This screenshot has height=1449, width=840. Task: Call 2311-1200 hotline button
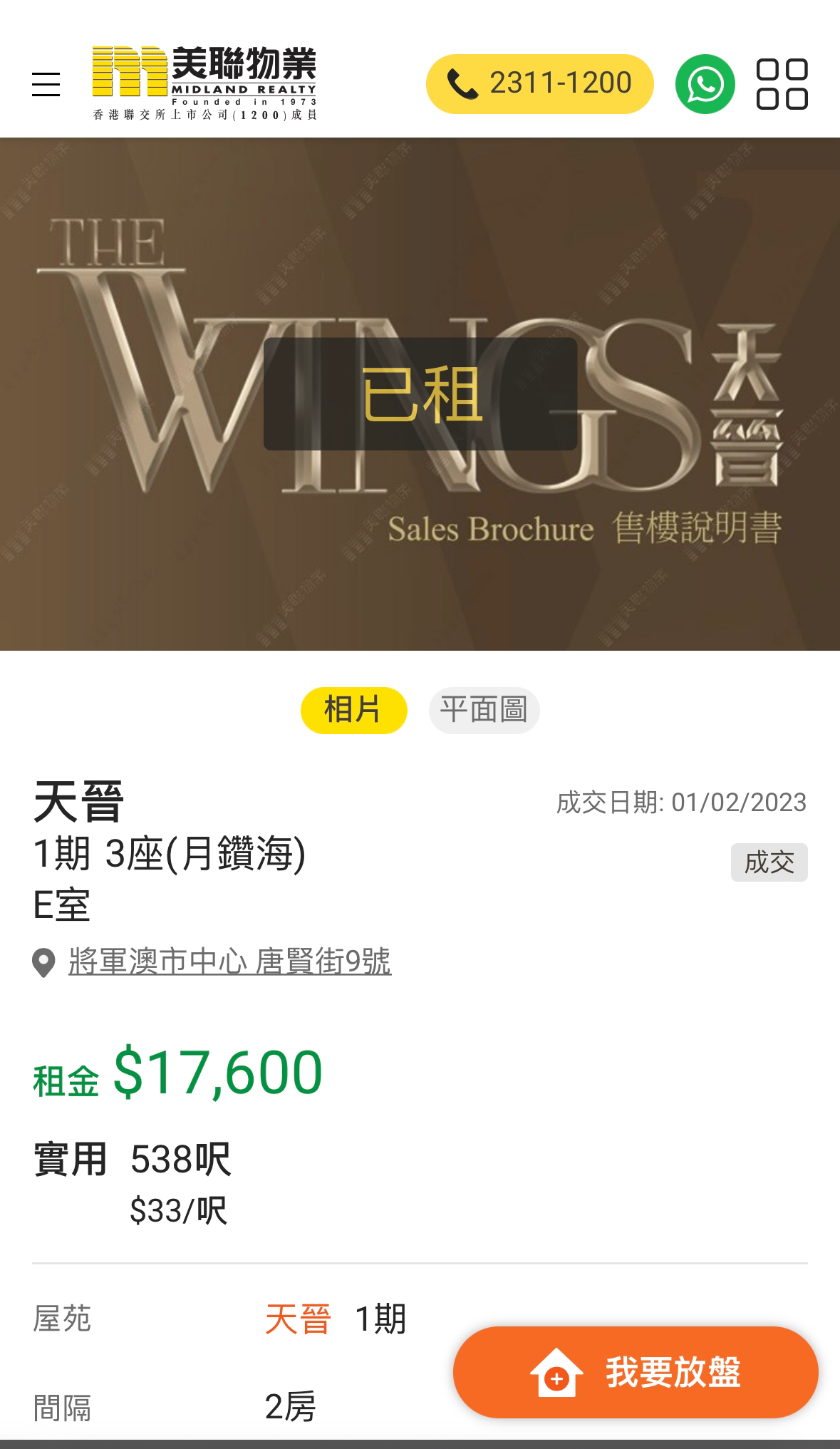pyautogui.click(x=539, y=84)
